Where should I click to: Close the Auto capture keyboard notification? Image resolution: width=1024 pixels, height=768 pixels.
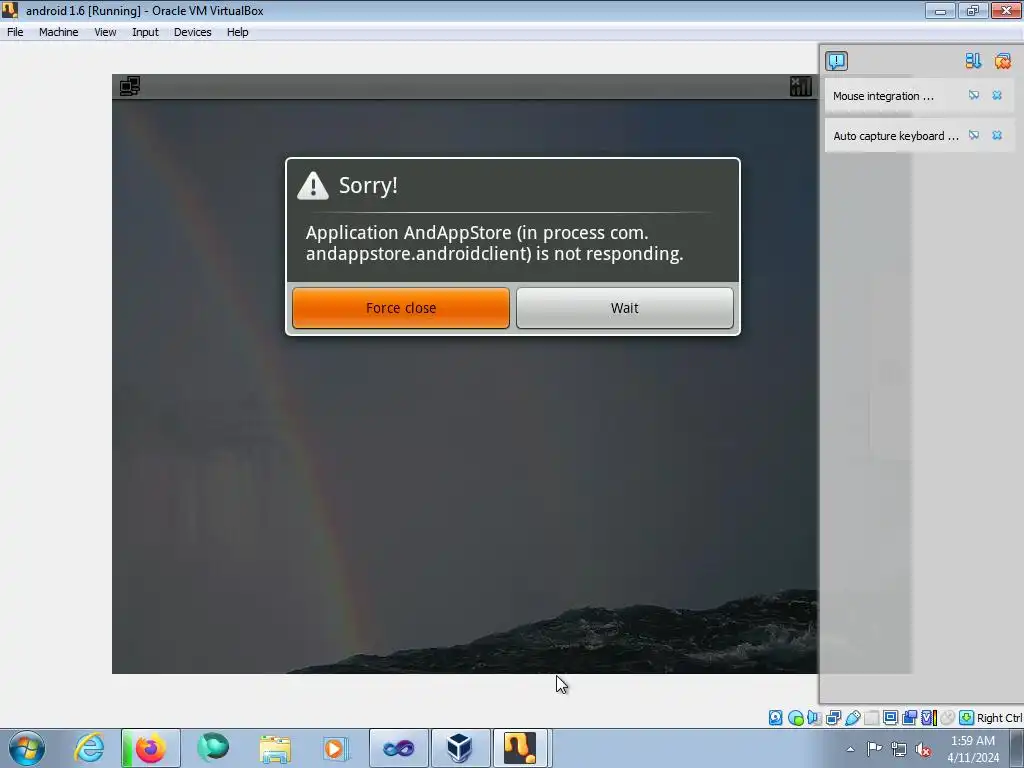coord(997,135)
